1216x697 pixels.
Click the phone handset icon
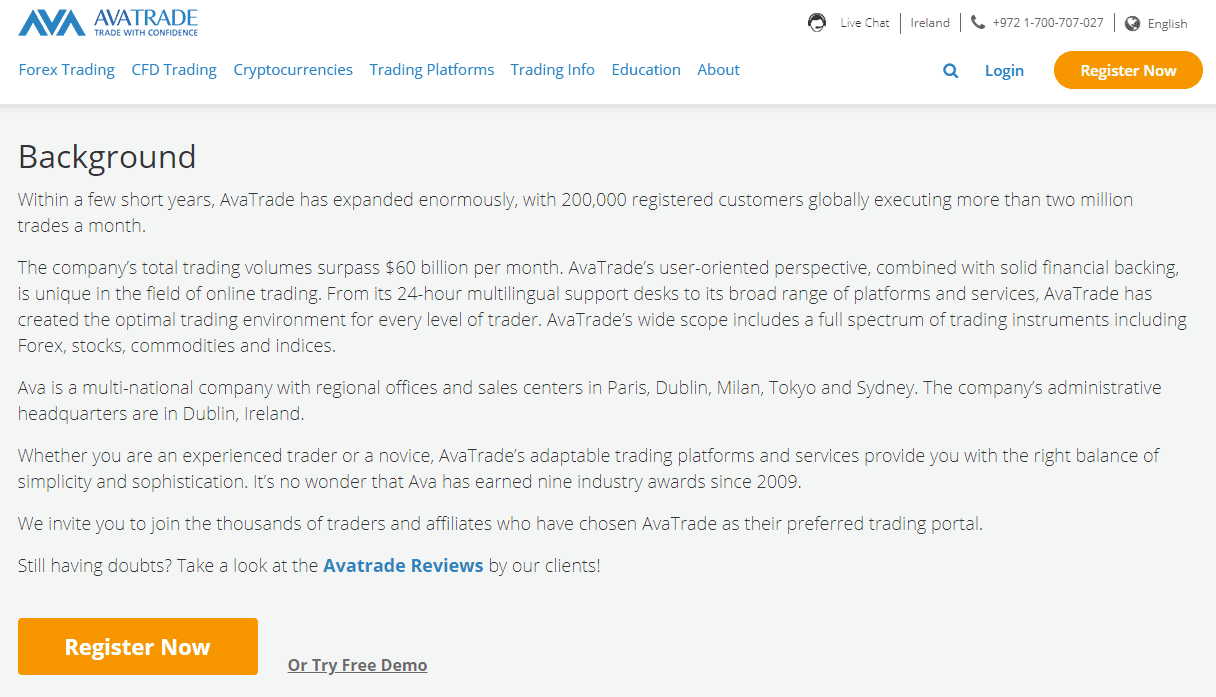click(x=977, y=23)
